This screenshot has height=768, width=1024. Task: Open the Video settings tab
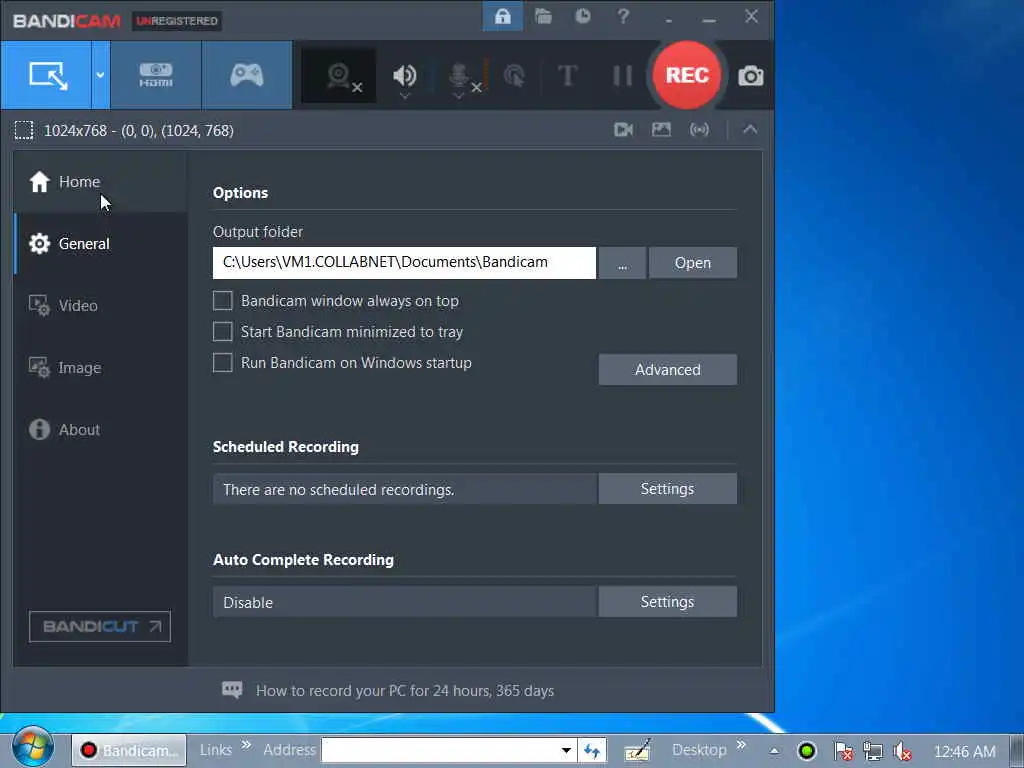click(x=101, y=306)
